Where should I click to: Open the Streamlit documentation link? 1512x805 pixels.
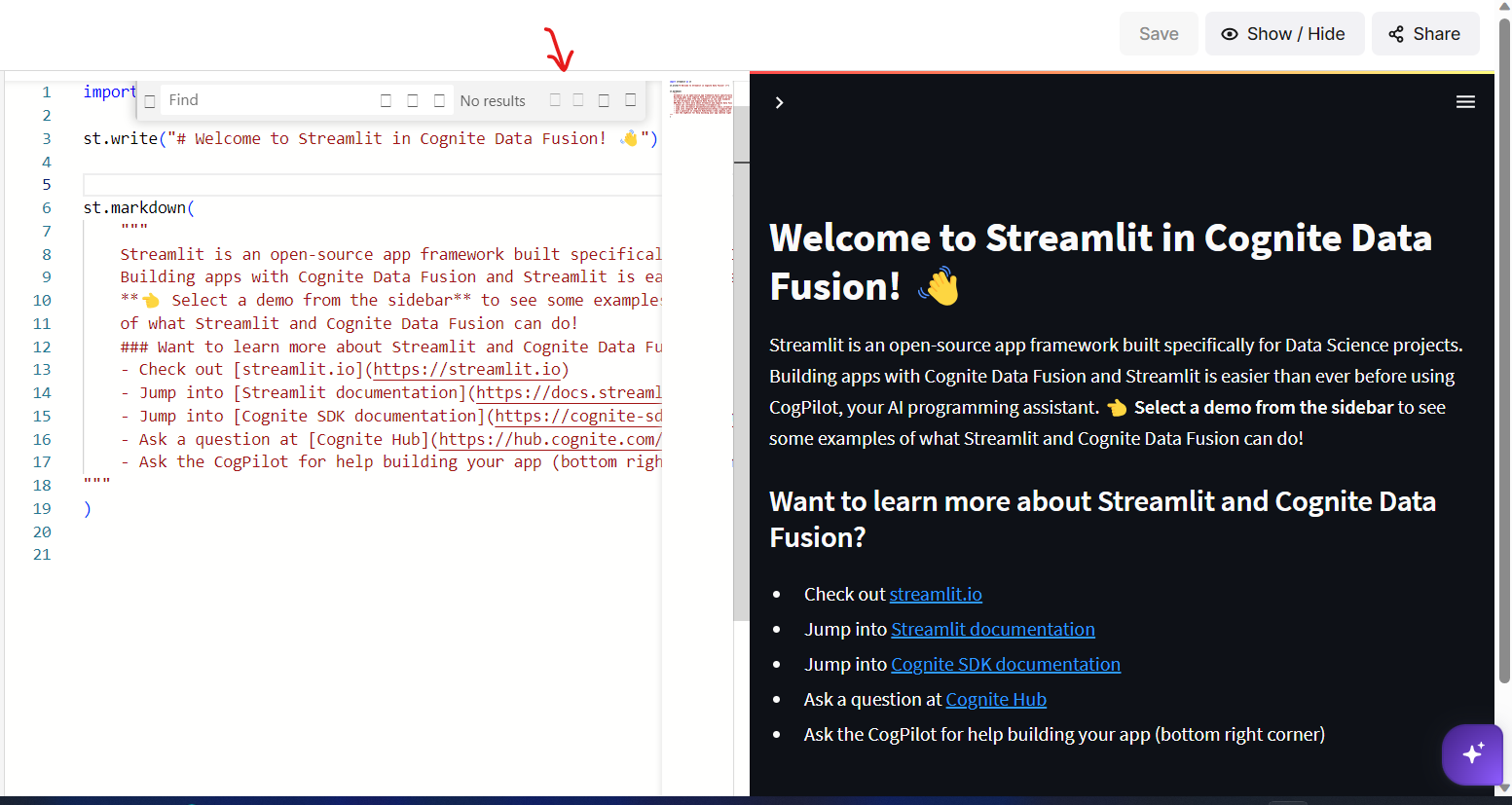click(x=993, y=629)
